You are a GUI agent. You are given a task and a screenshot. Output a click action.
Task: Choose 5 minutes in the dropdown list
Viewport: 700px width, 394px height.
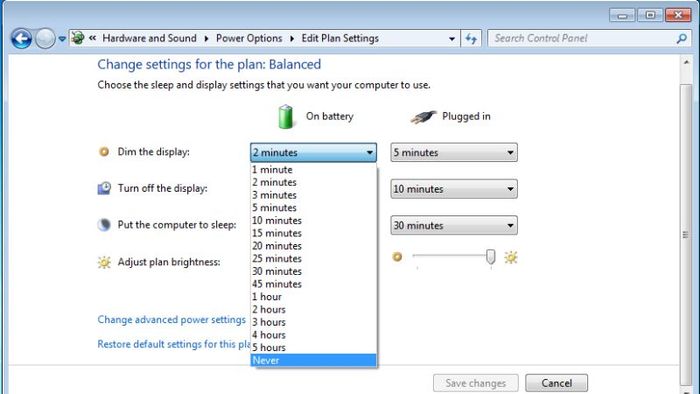pyautogui.click(x=313, y=207)
